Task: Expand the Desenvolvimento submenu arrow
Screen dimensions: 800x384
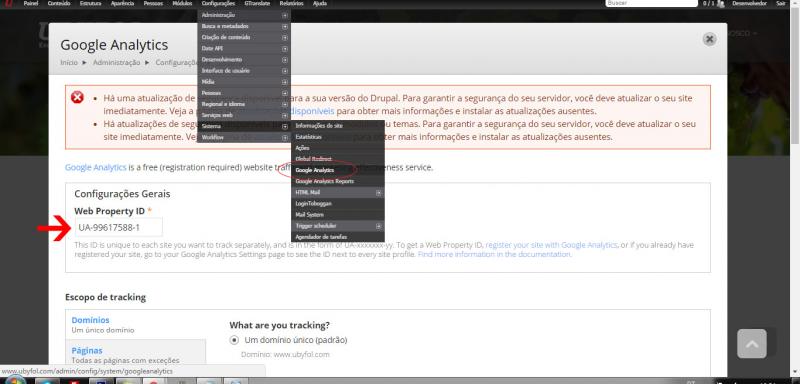Action: 285,60
